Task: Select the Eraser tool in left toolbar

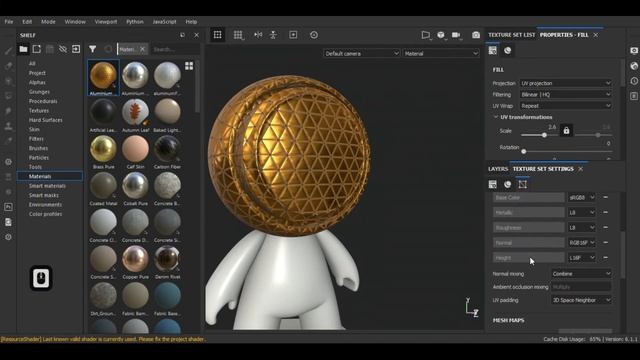Action: pos(8,66)
